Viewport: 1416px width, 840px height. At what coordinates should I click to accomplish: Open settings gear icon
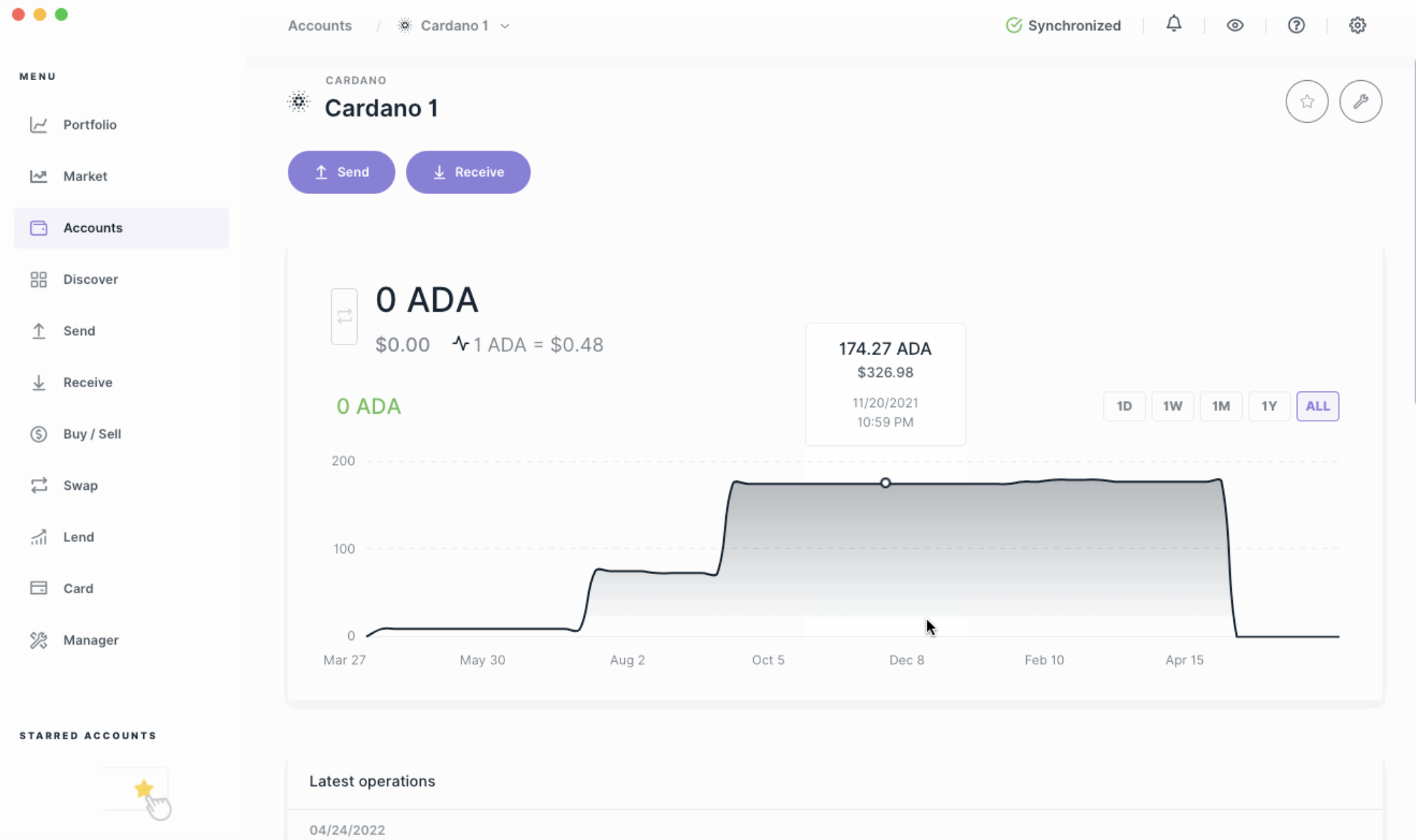pyautogui.click(x=1357, y=25)
